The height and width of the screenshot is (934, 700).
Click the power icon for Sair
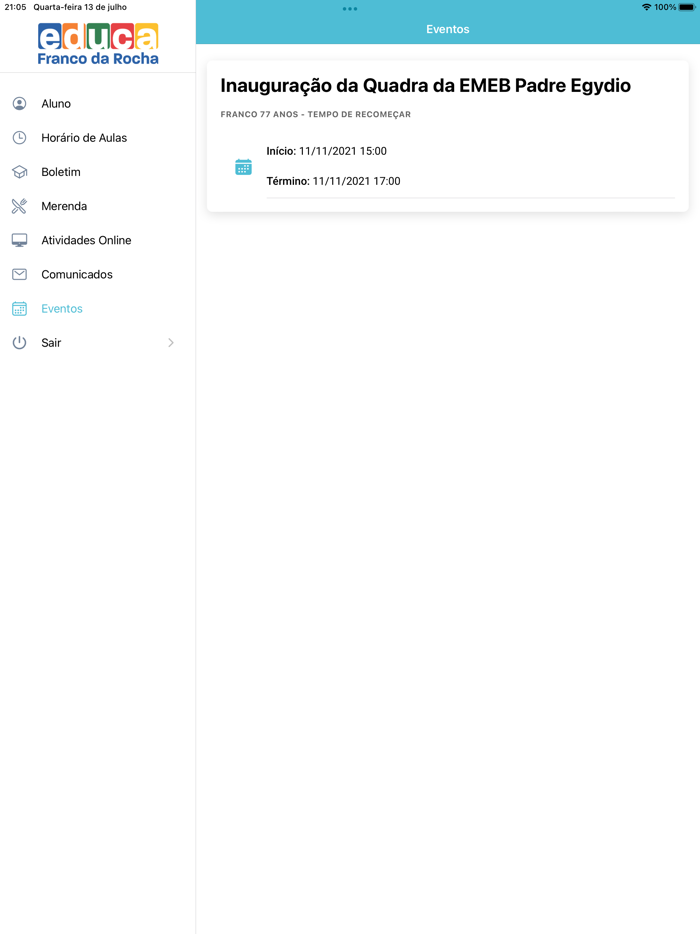[x=20, y=343]
